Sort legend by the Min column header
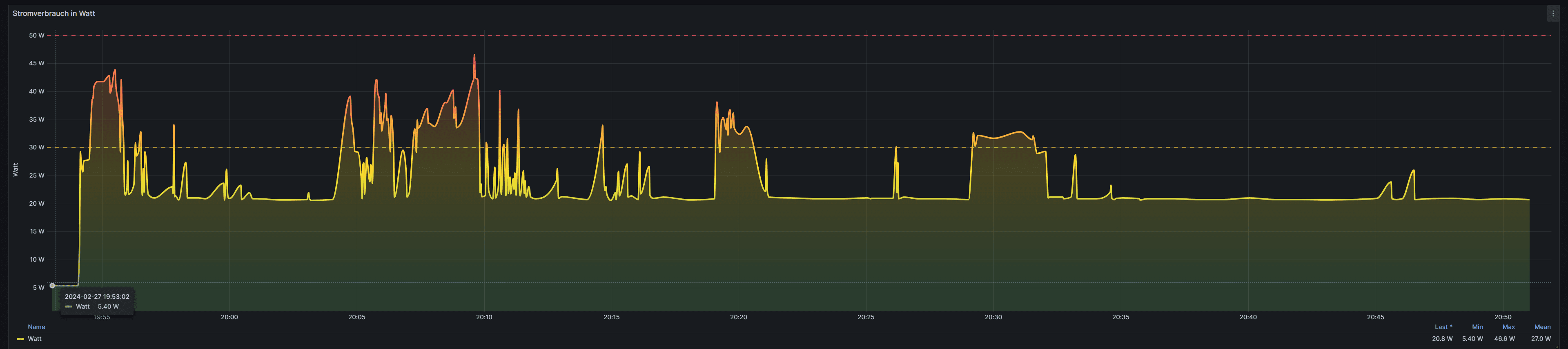Screen dimensions: 1568x349 tap(1477, 327)
